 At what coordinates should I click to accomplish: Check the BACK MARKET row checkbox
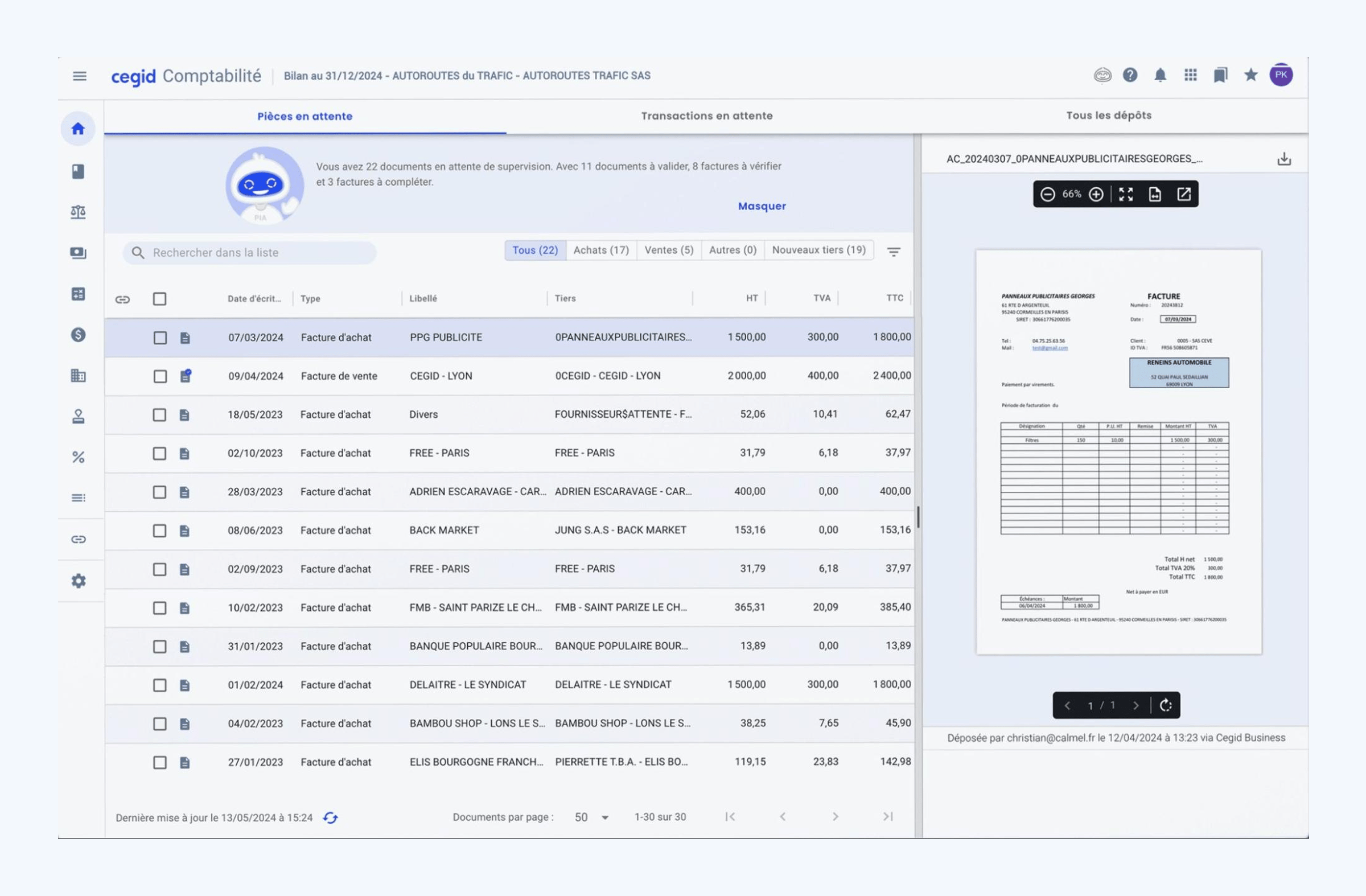(159, 531)
